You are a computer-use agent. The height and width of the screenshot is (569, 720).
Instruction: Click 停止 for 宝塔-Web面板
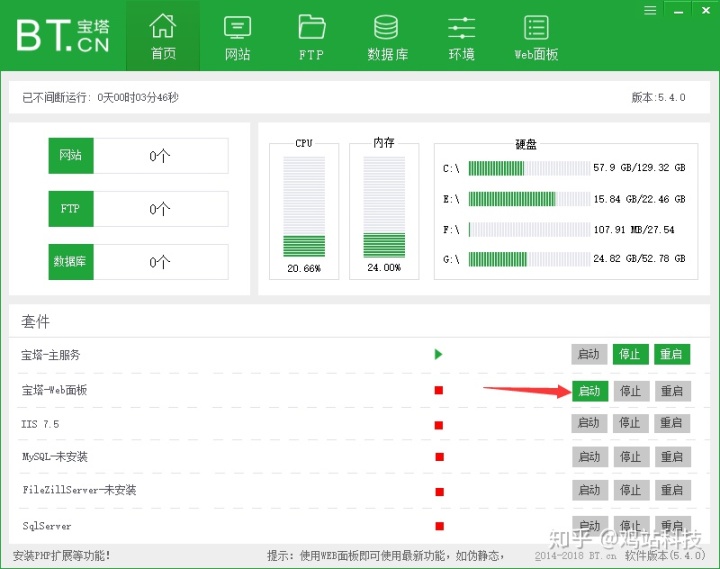(631, 391)
